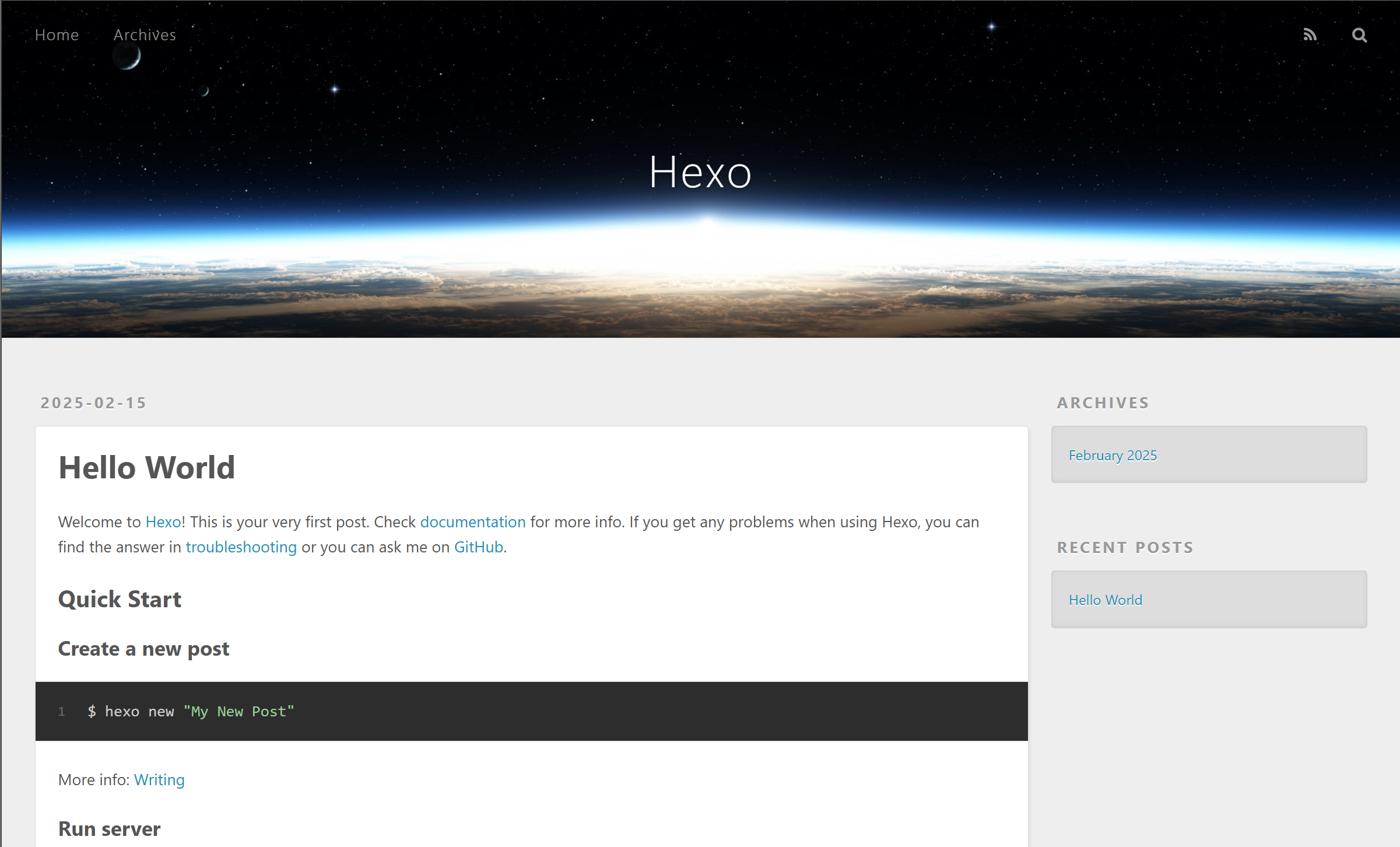Image resolution: width=1400 pixels, height=847 pixels.
Task: Click the large Hexo site title
Action: tap(700, 172)
